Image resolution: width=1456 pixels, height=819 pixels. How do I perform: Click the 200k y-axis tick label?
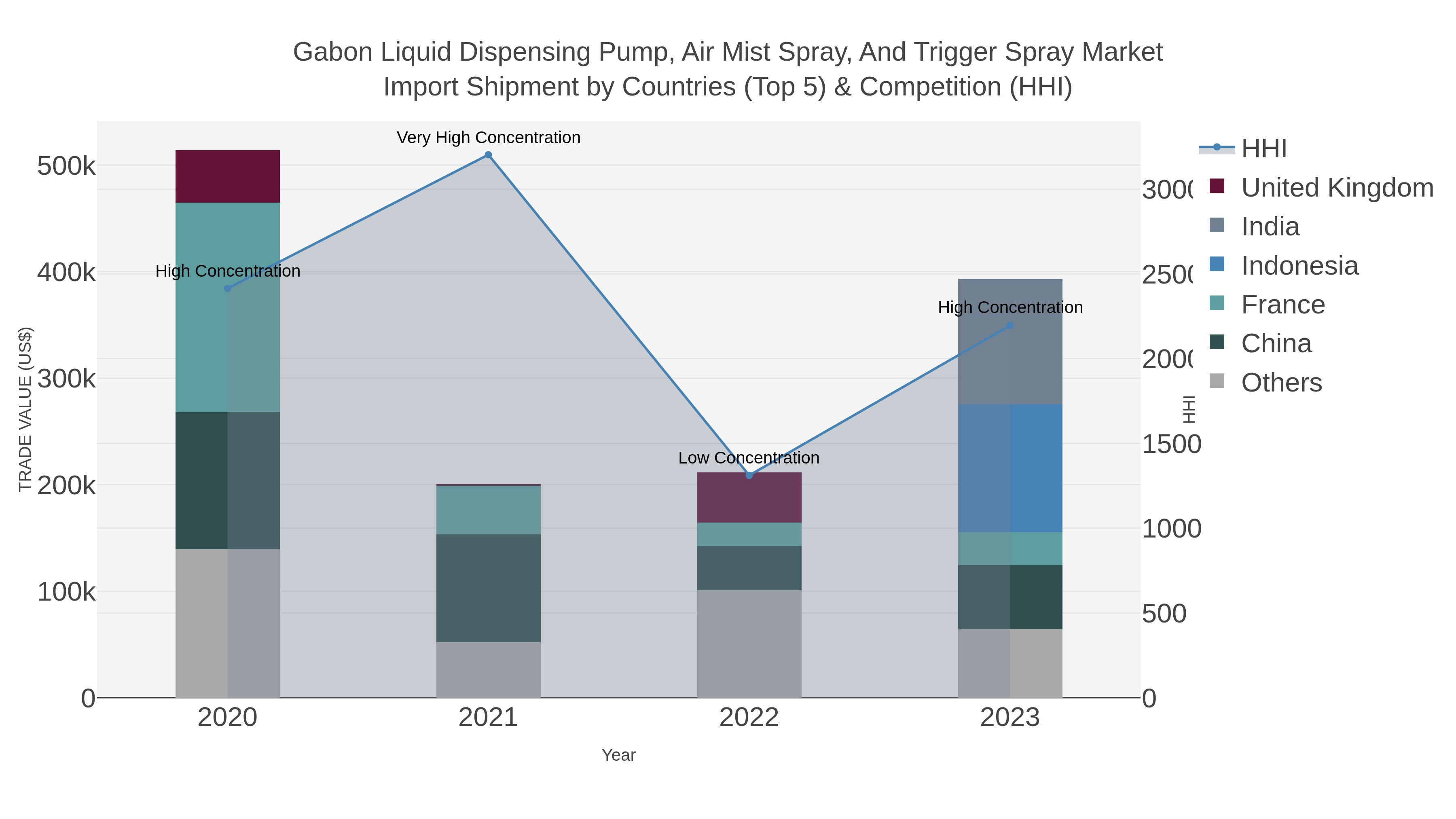tap(67, 485)
